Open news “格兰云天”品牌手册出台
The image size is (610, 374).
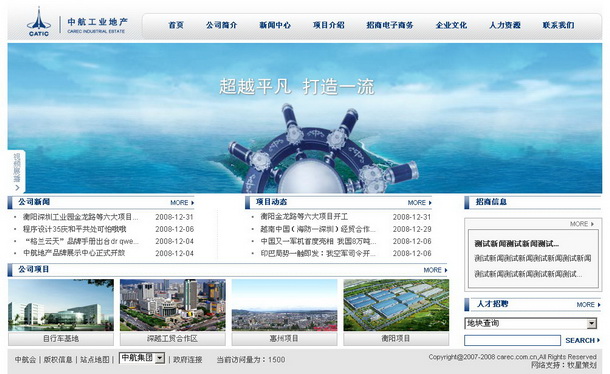82,241
